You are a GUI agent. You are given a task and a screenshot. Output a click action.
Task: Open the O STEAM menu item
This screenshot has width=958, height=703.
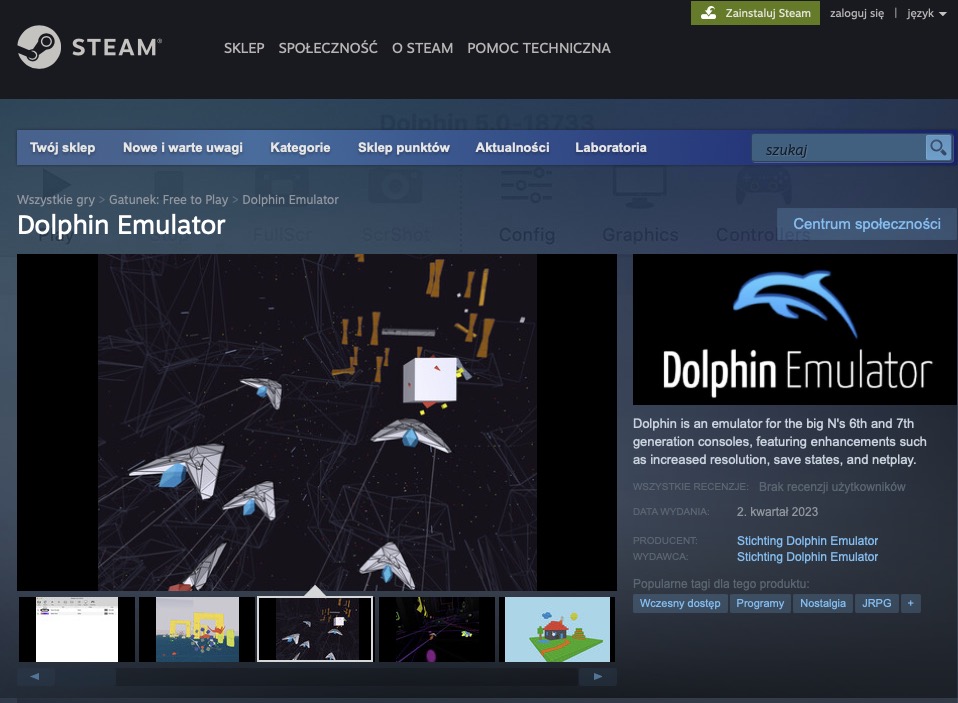[422, 48]
